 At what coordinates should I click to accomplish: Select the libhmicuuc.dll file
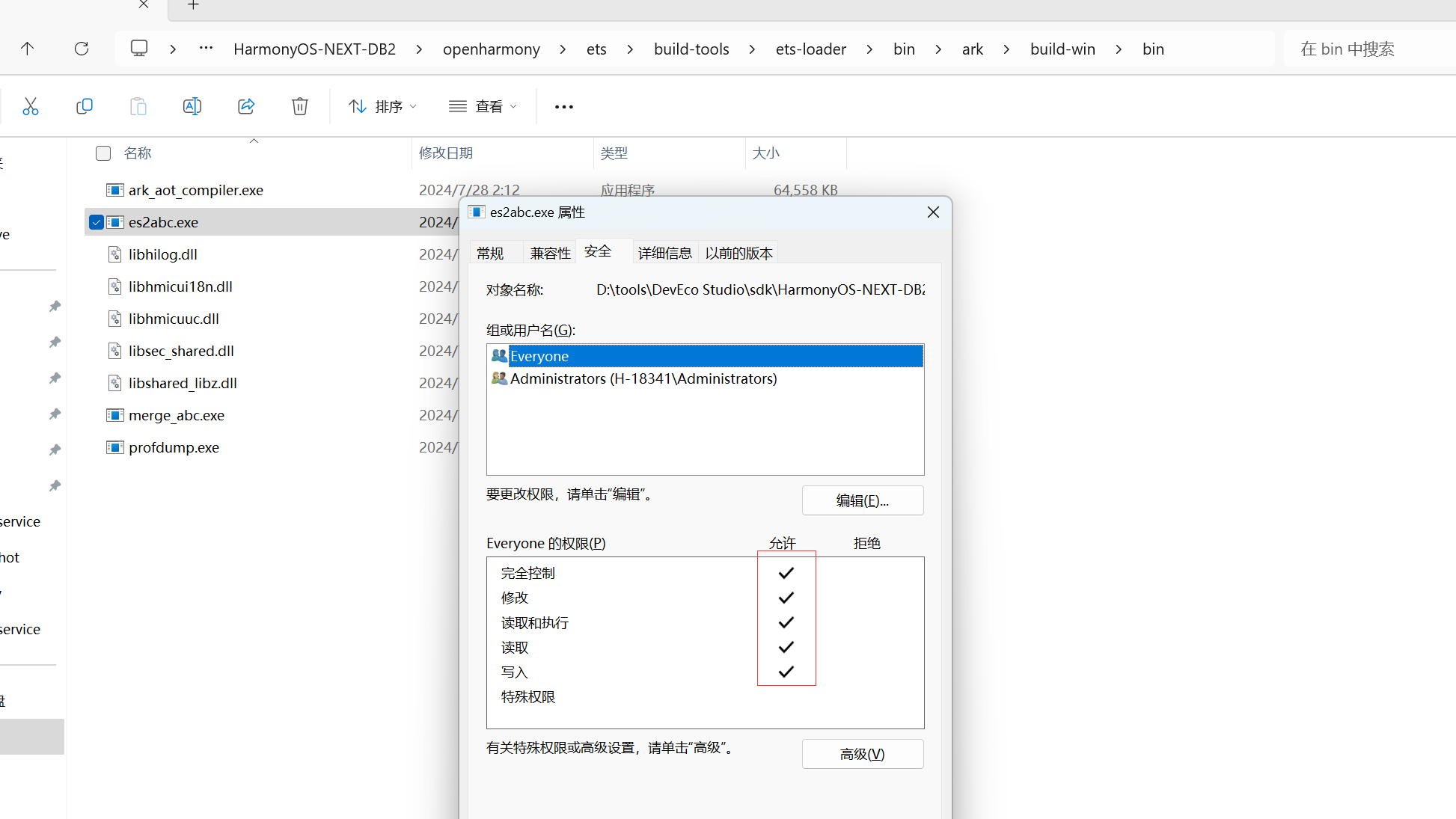pyautogui.click(x=174, y=319)
